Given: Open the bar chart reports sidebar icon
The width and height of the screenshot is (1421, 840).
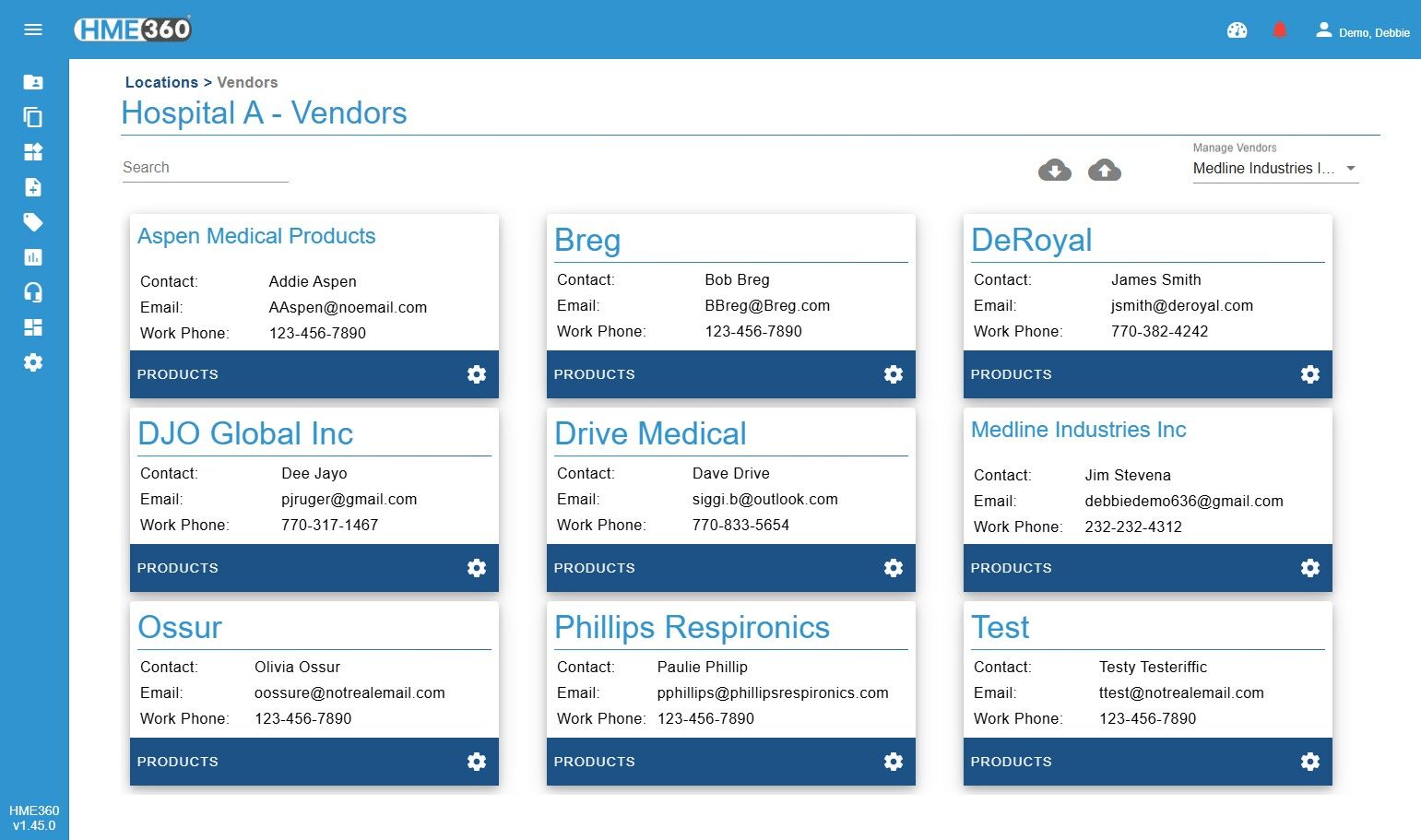Looking at the screenshot, I should pyautogui.click(x=33, y=257).
